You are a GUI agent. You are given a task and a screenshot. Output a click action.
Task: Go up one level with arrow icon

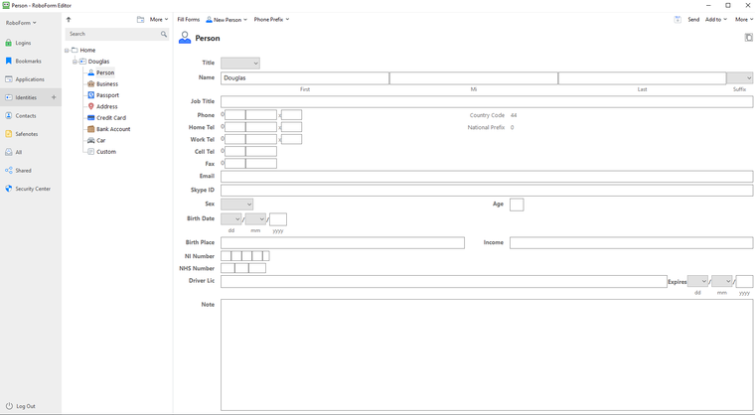tap(68, 20)
